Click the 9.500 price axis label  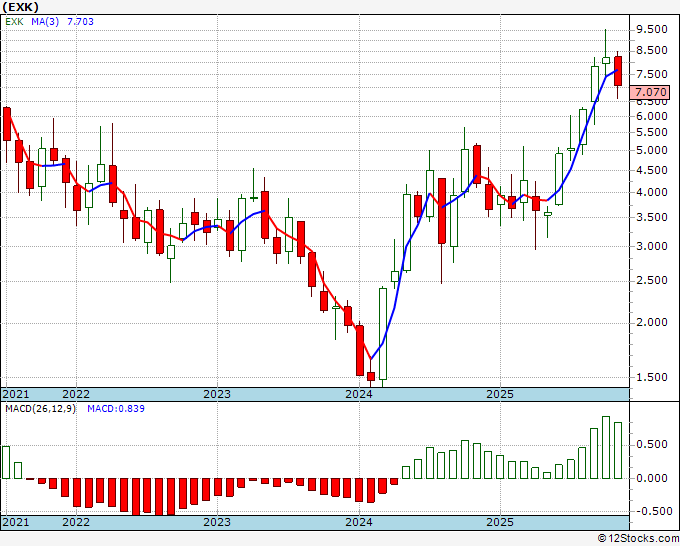pos(651,29)
